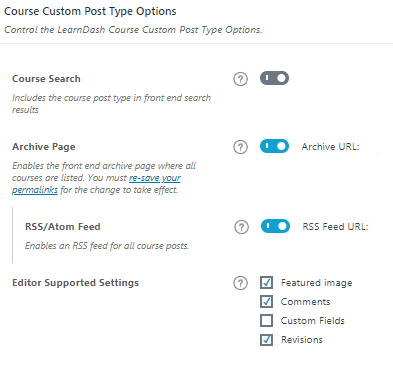
Task: Click 'Control the LearnDash Course' subtitle
Action: pos(133,30)
